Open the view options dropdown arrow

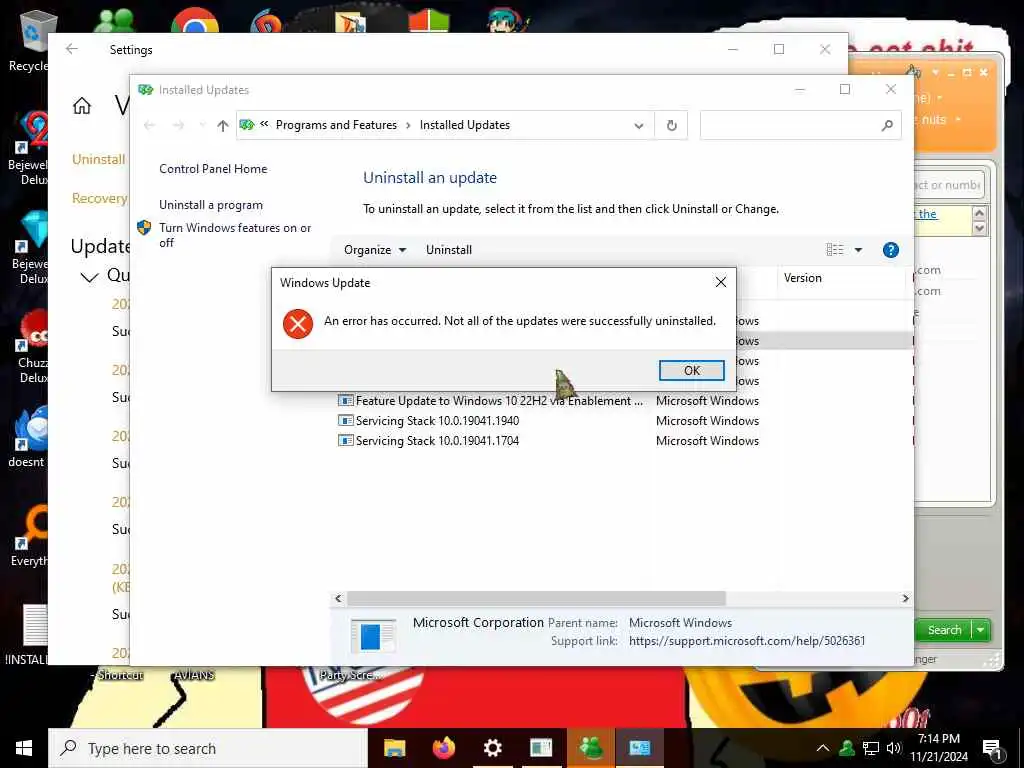(x=858, y=249)
